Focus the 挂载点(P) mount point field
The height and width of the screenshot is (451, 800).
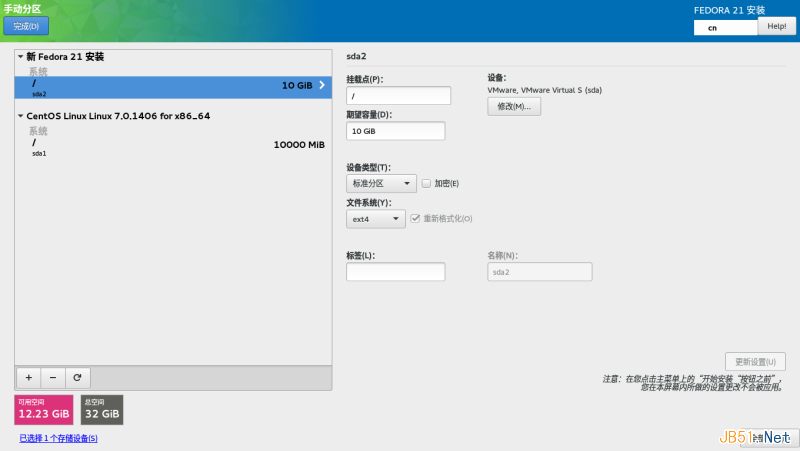pyautogui.click(x=398, y=96)
